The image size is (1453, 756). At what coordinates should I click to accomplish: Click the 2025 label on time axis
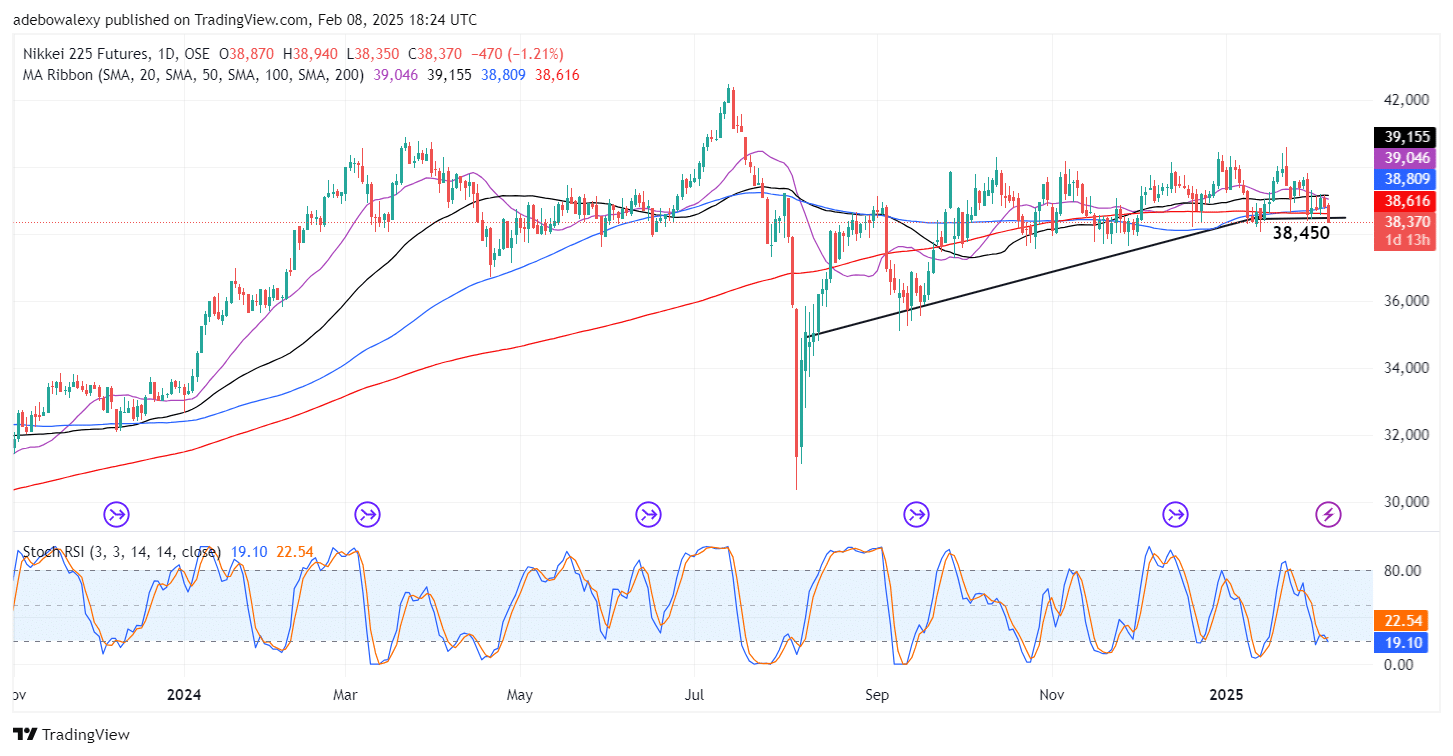1225,693
